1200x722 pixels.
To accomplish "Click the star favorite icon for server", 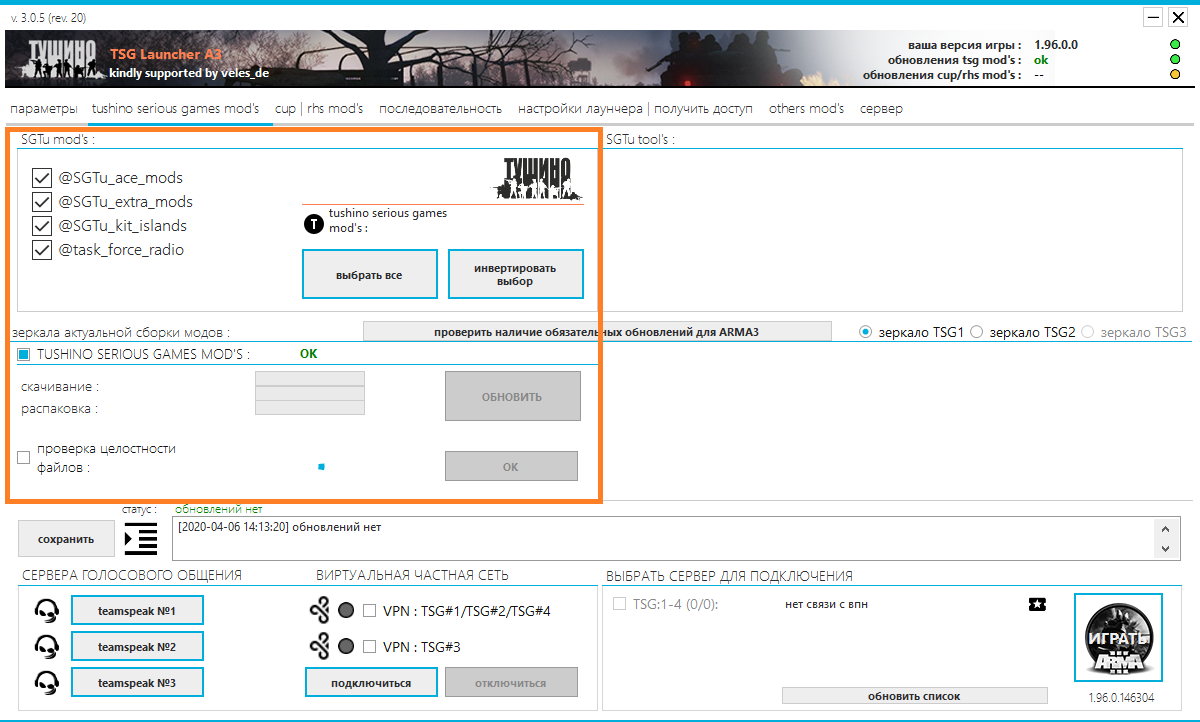I will click(1037, 604).
